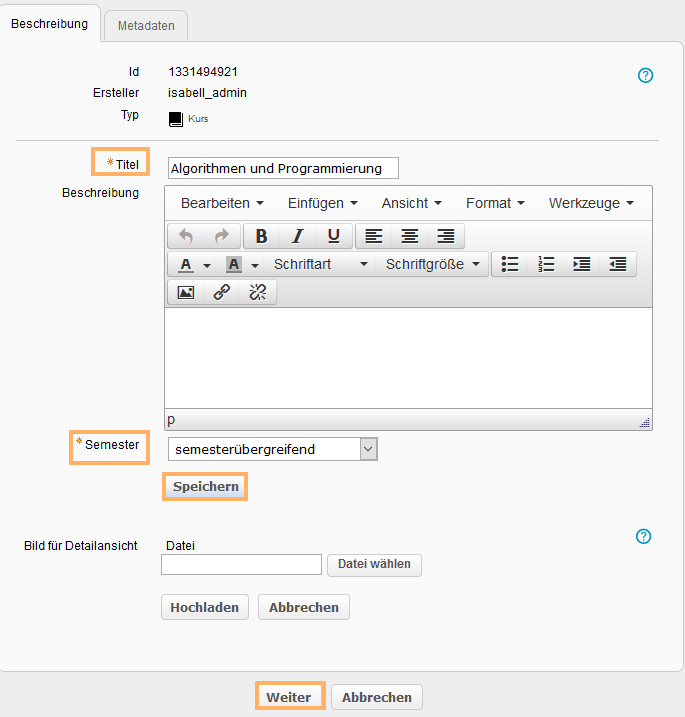Switch to the Metadaten tab

point(146,27)
